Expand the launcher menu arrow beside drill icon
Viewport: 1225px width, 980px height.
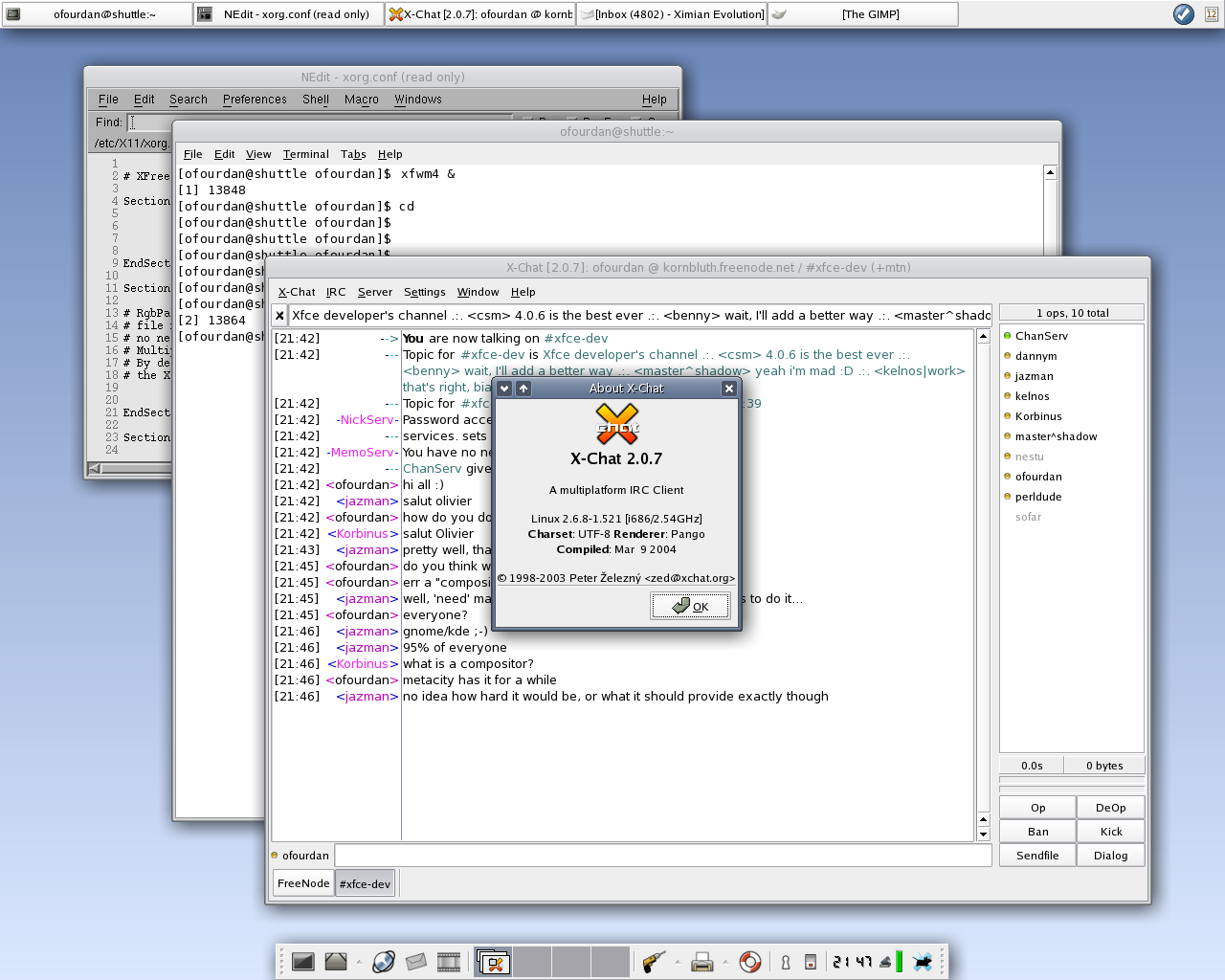[x=678, y=962]
